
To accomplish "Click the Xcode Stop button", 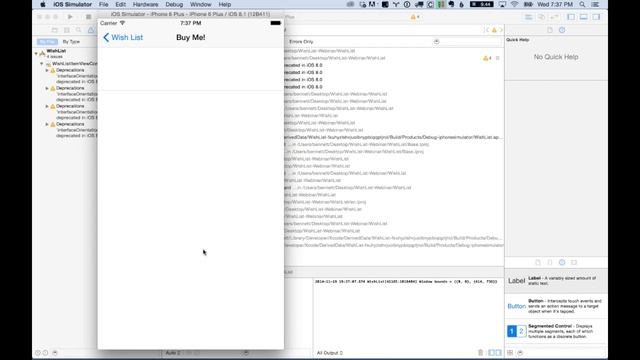I will tap(88, 17).
